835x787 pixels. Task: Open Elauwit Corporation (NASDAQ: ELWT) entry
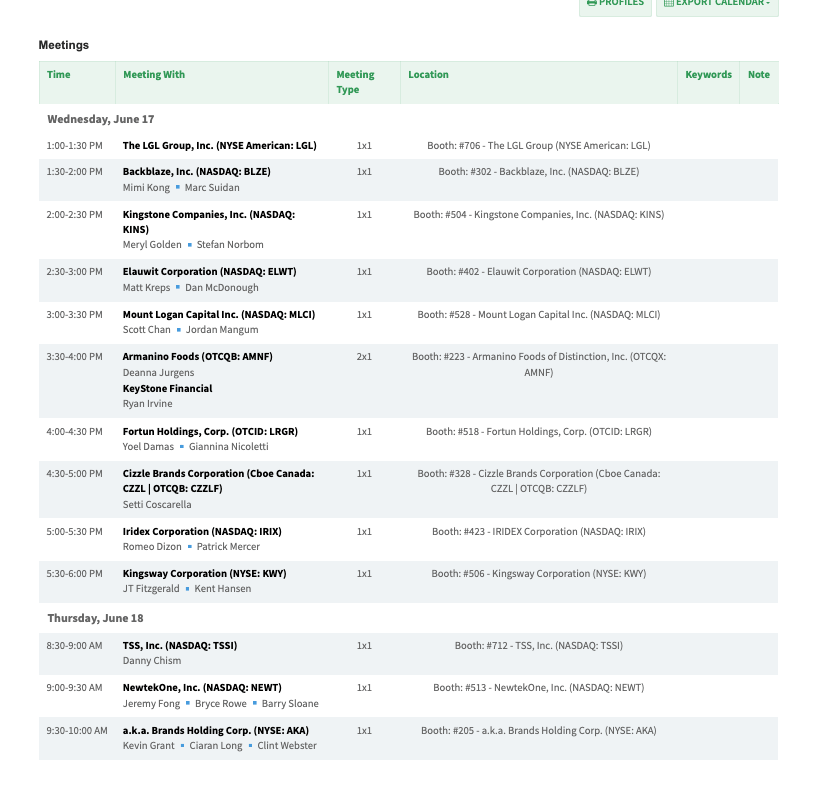point(209,272)
